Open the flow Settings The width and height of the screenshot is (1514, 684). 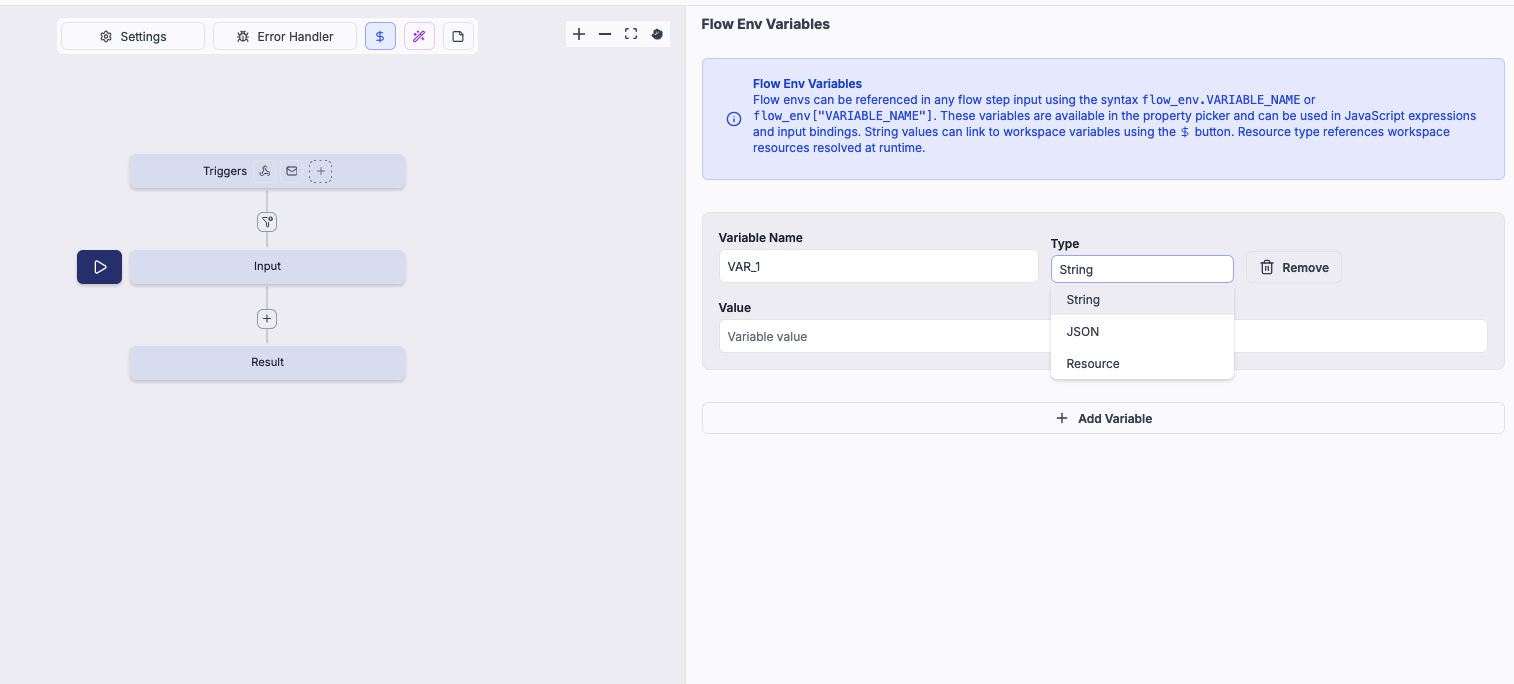[x=132, y=35]
